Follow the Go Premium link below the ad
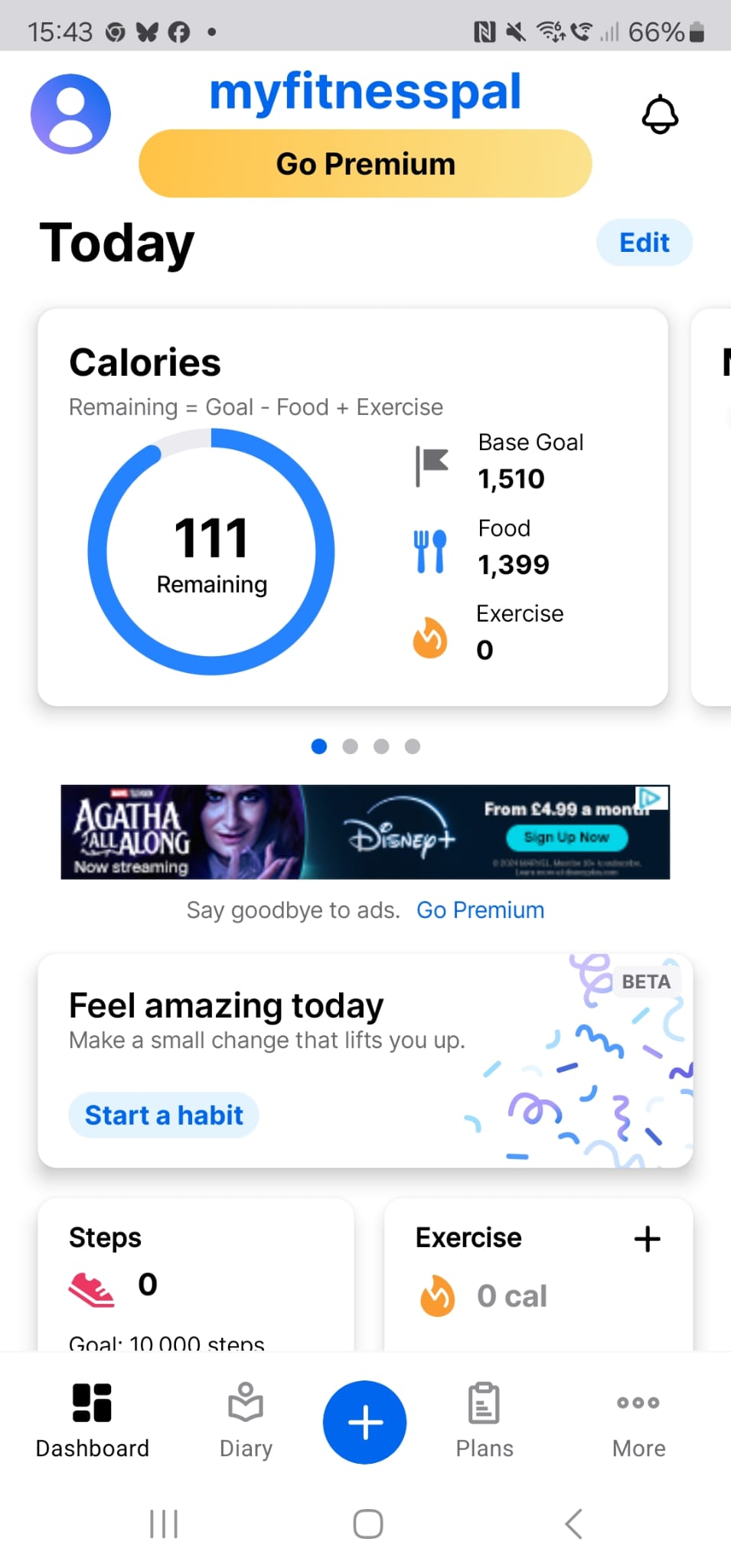This screenshot has width=731, height=1568. click(480, 910)
